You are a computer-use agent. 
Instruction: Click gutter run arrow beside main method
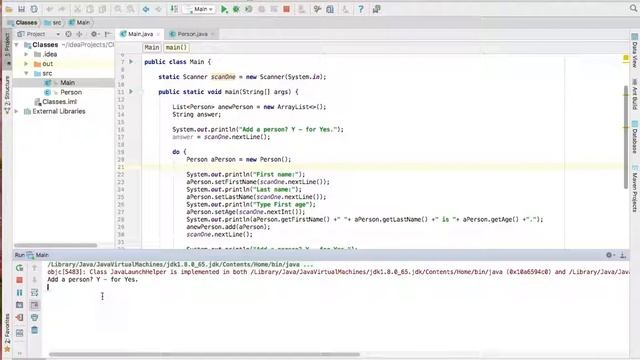point(131,92)
